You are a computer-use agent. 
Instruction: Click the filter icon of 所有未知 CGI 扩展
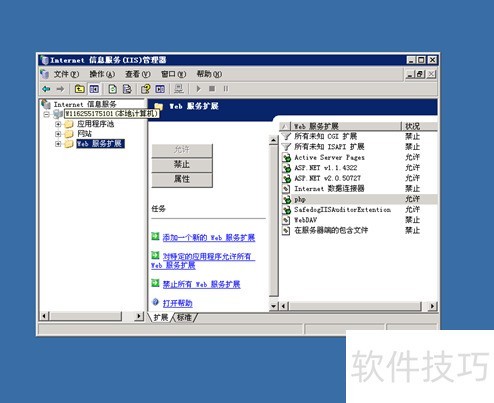(x=286, y=136)
